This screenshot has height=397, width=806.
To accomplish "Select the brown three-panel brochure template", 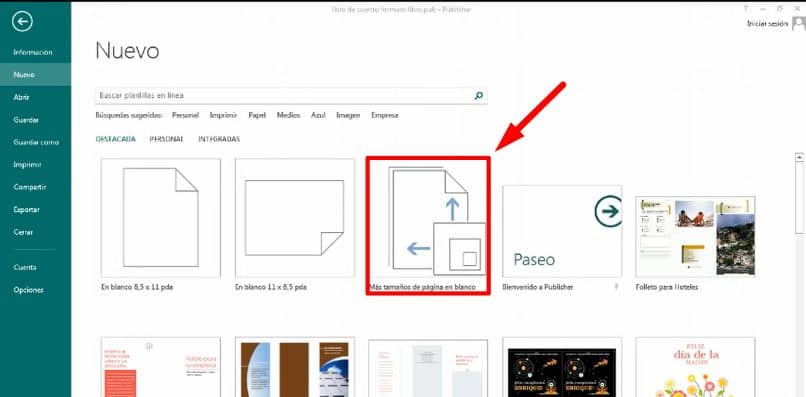I will pos(295,367).
